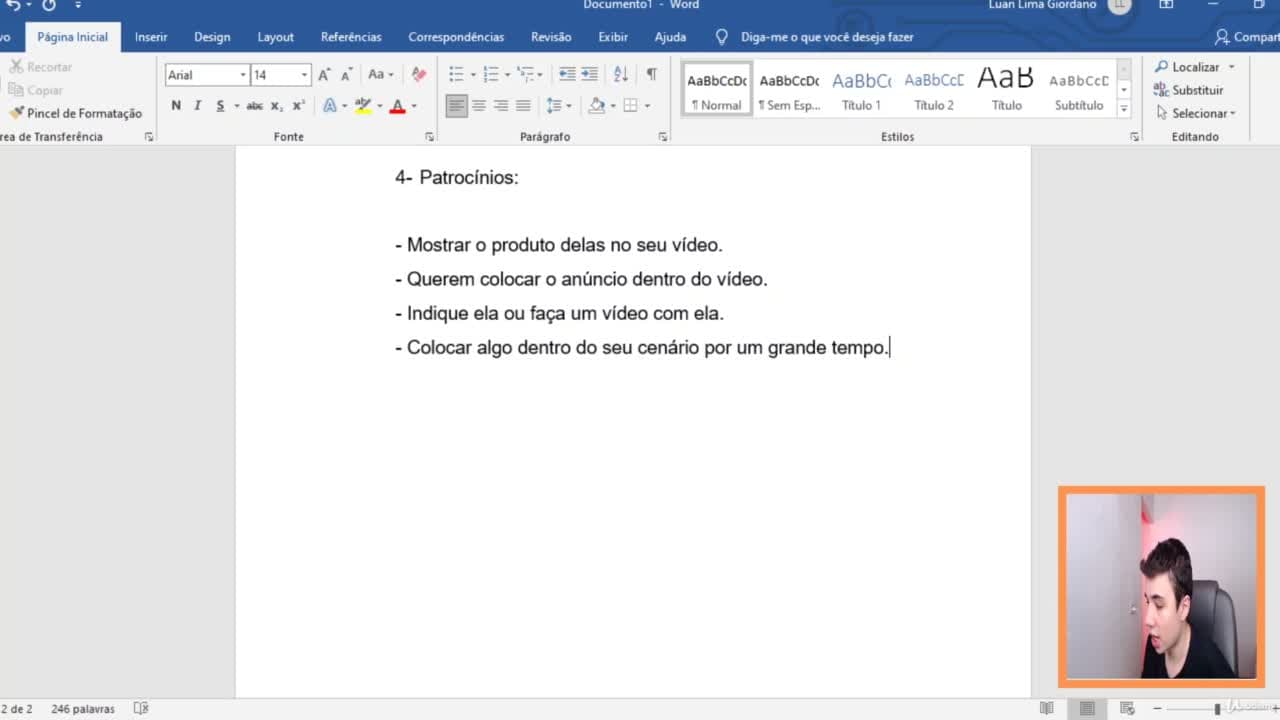Redo the action in the quick access bar
Screen dimensions: 1280x720
(x=49, y=5)
